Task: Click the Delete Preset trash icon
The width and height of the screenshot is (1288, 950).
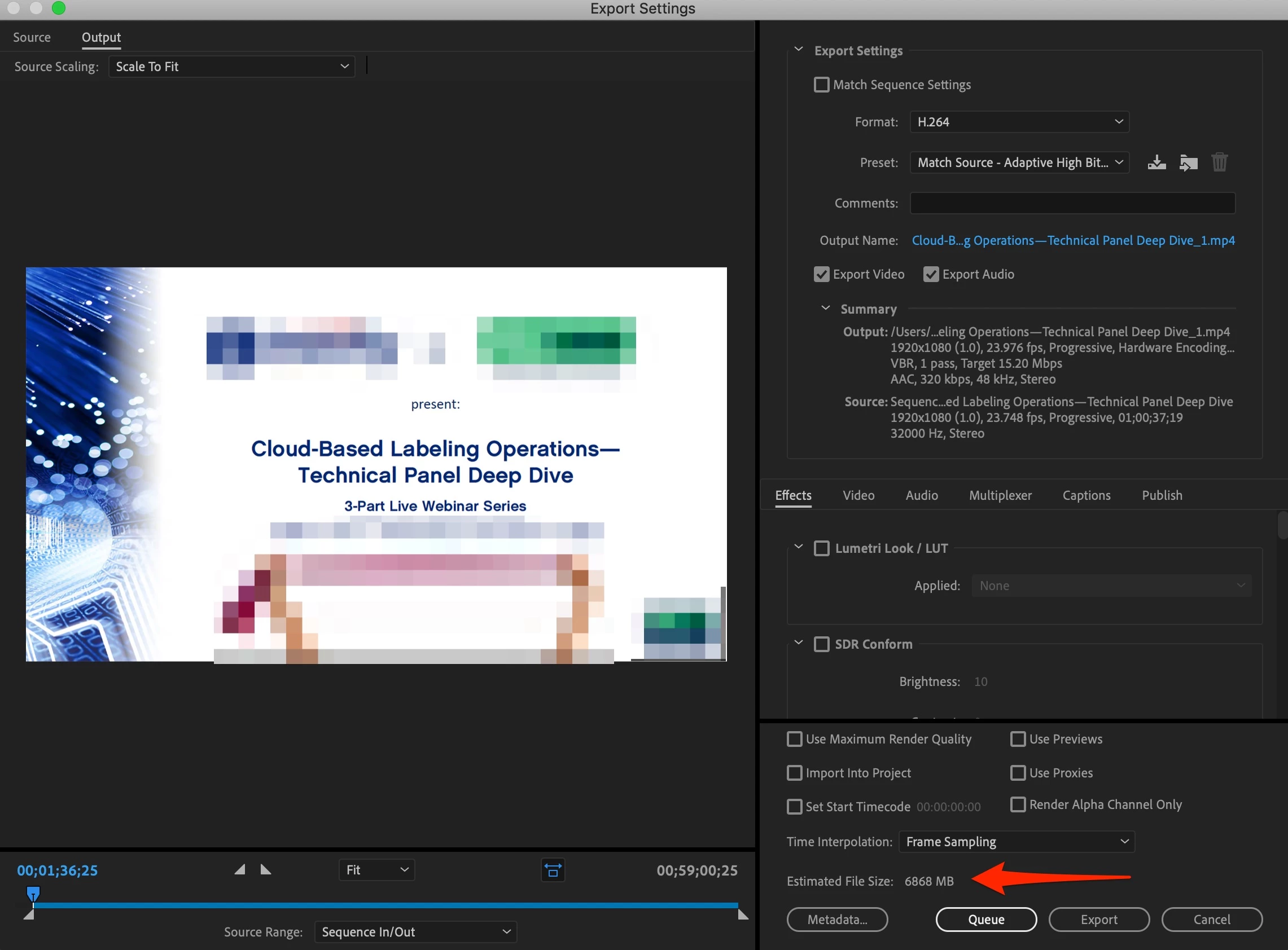Action: click(x=1219, y=162)
